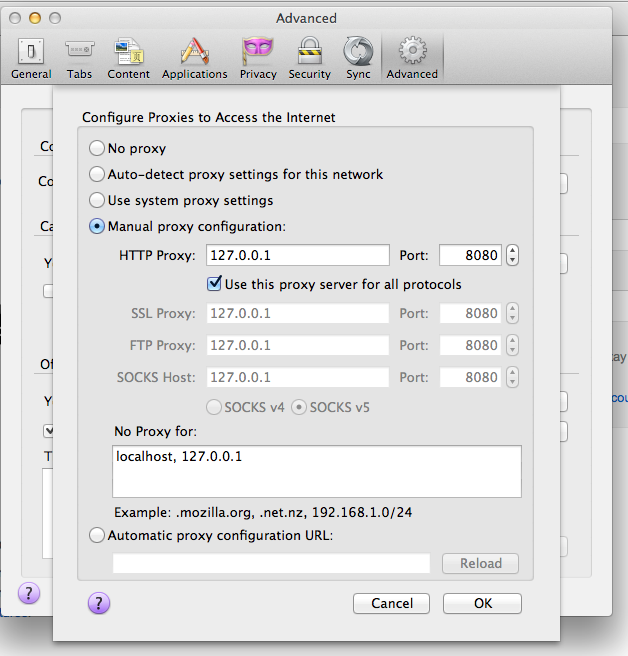Open the Applications preferences pane

tap(194, 58)
